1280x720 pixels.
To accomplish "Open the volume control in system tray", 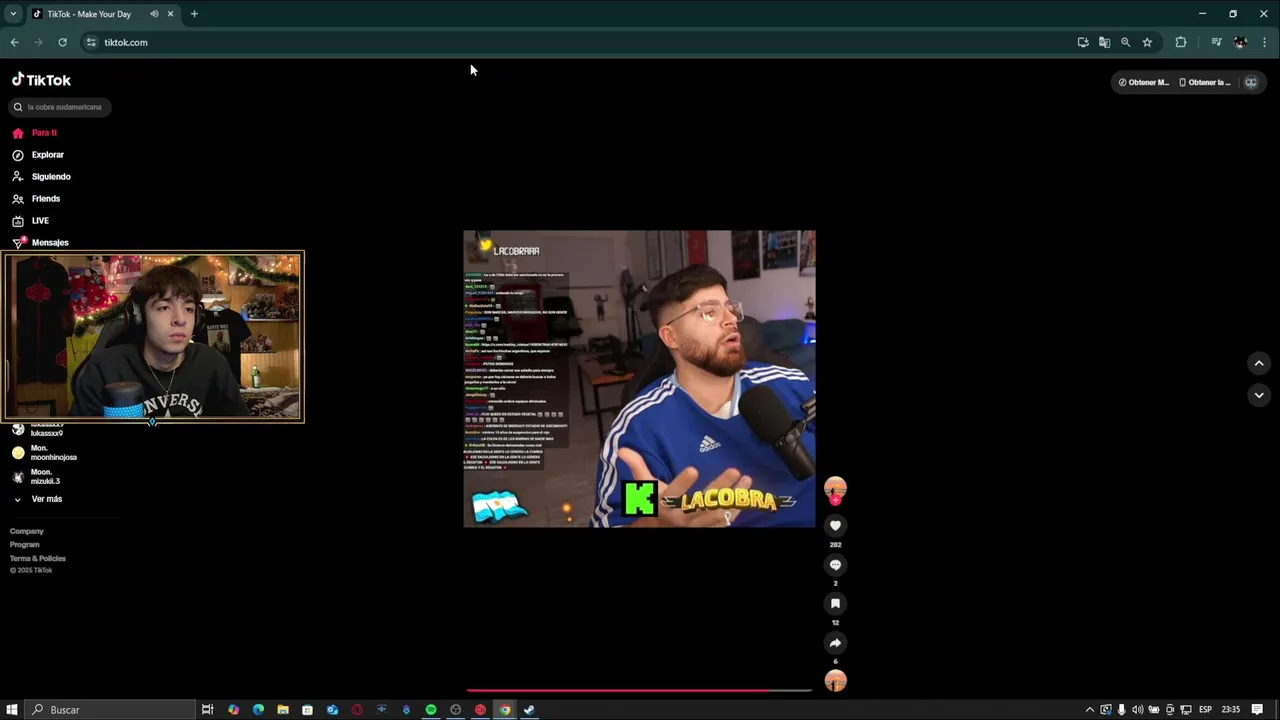I will [1137, 710].
